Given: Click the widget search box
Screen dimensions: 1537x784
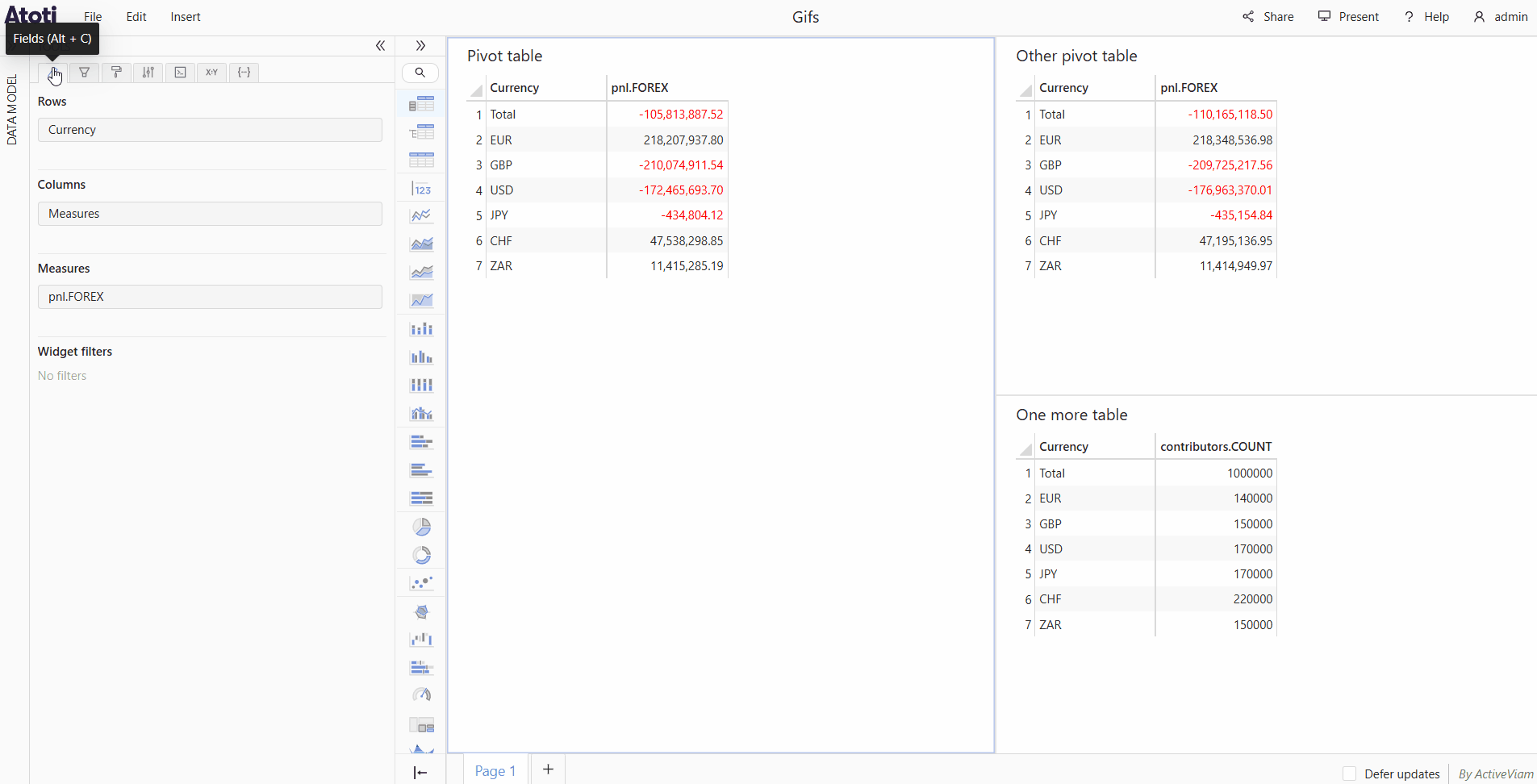Looking at the screenshot, I should tap(420, 73).
